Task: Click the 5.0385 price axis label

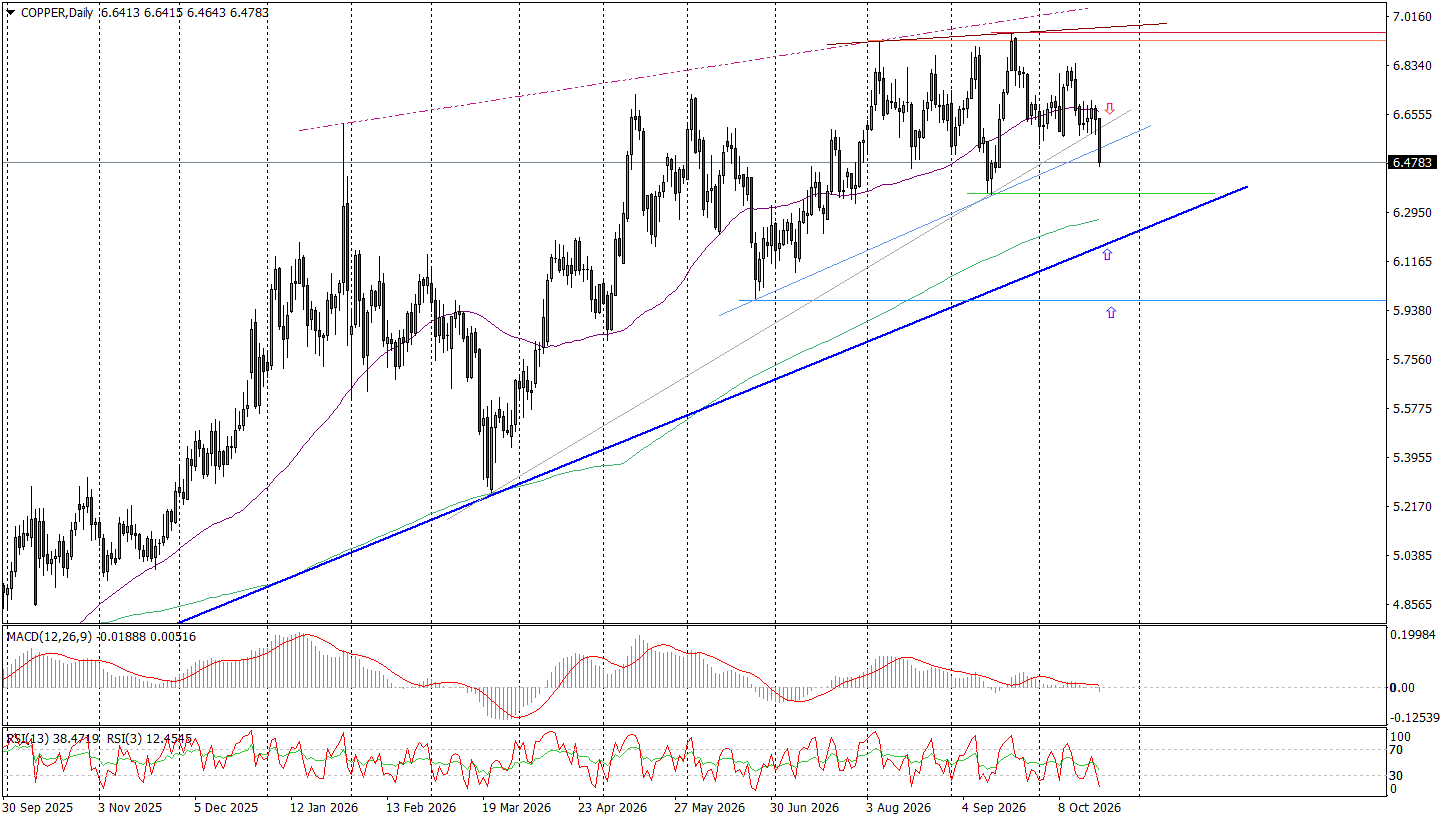Action: [1412, 556]
